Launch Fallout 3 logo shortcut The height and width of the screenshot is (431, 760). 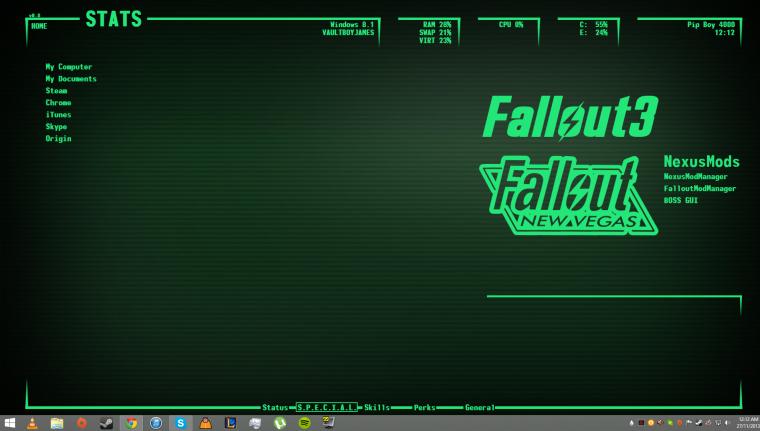[570, 117]
